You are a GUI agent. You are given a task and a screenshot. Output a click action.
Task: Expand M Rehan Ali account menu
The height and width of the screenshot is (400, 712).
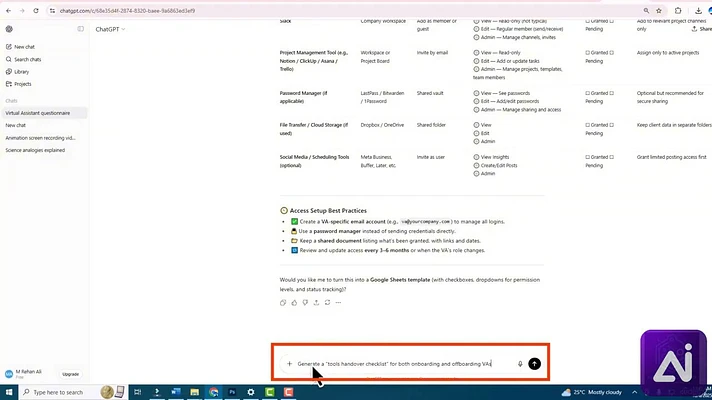click(24, 374)
